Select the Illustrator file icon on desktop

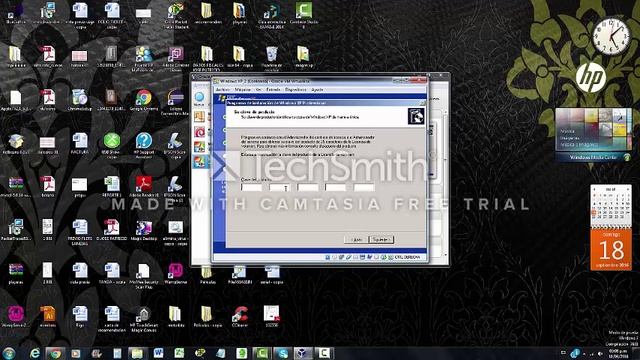click(x=48, y=317)
